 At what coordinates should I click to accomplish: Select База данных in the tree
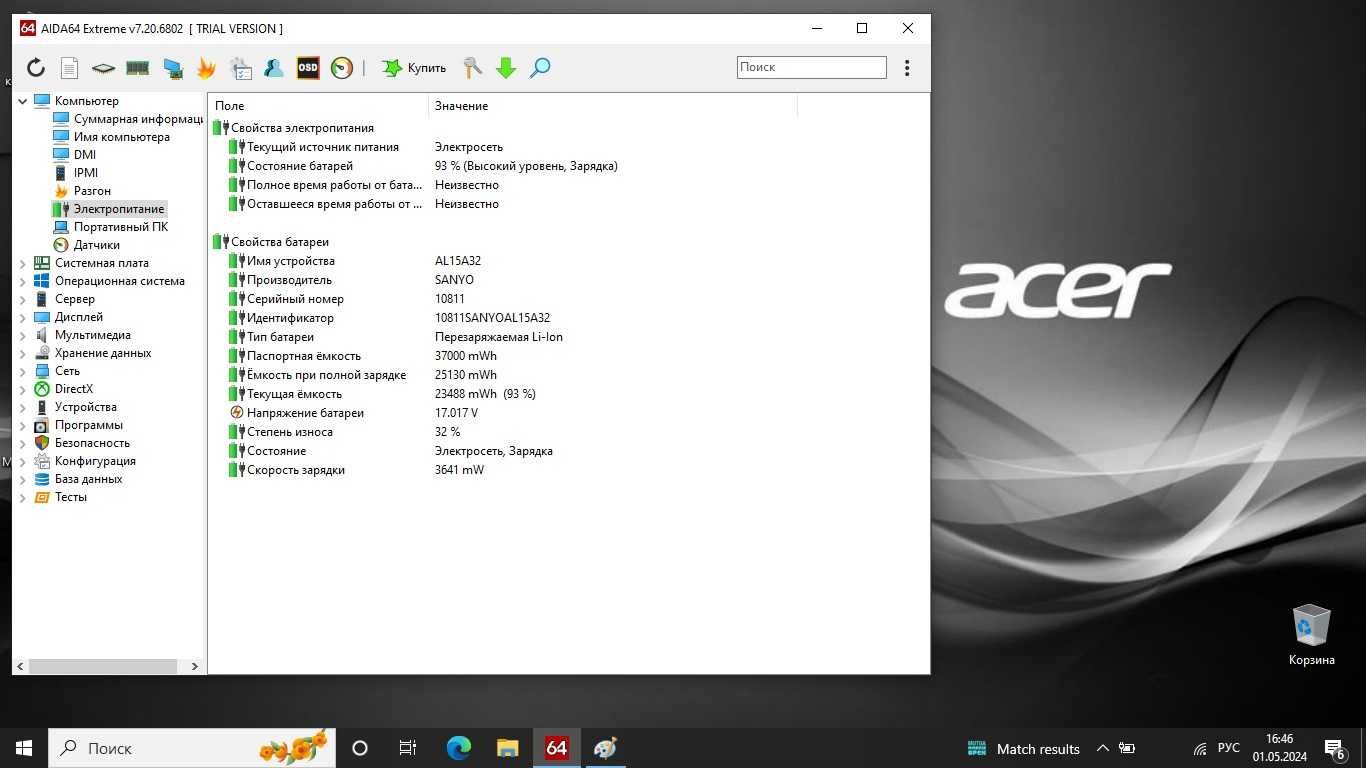pyautogui.click(x=79, y=479)
